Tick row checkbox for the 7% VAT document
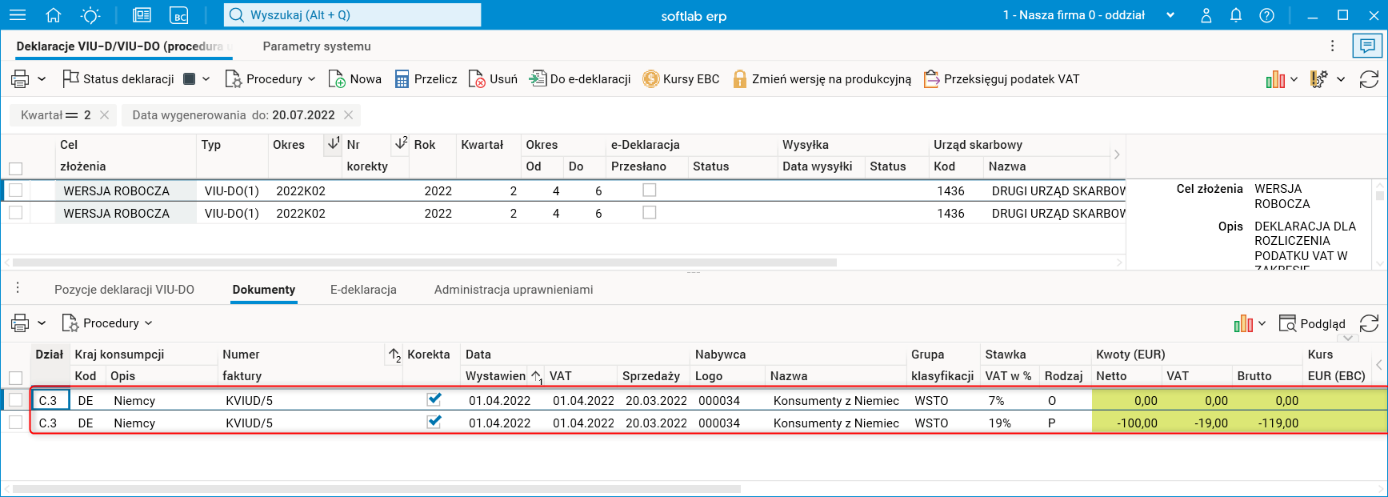The width and height of the screenshot is (1388, 497). pyautogui.click(x=15, y=399)
